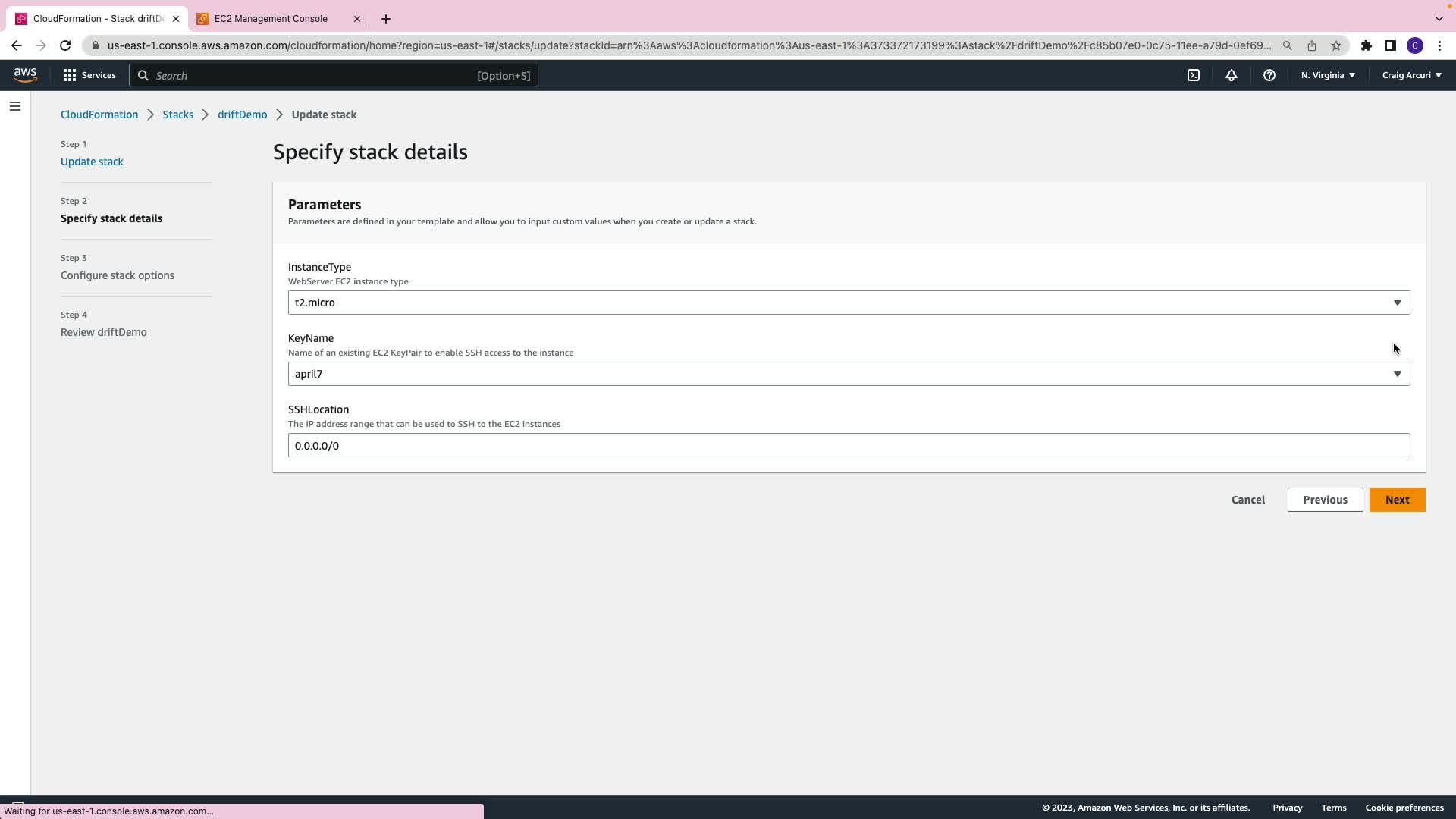Image resolution: width=1456 pixels, height=819 pixels.
Task: Open the N. Virginia region selector
Action: coord(1328,75)
